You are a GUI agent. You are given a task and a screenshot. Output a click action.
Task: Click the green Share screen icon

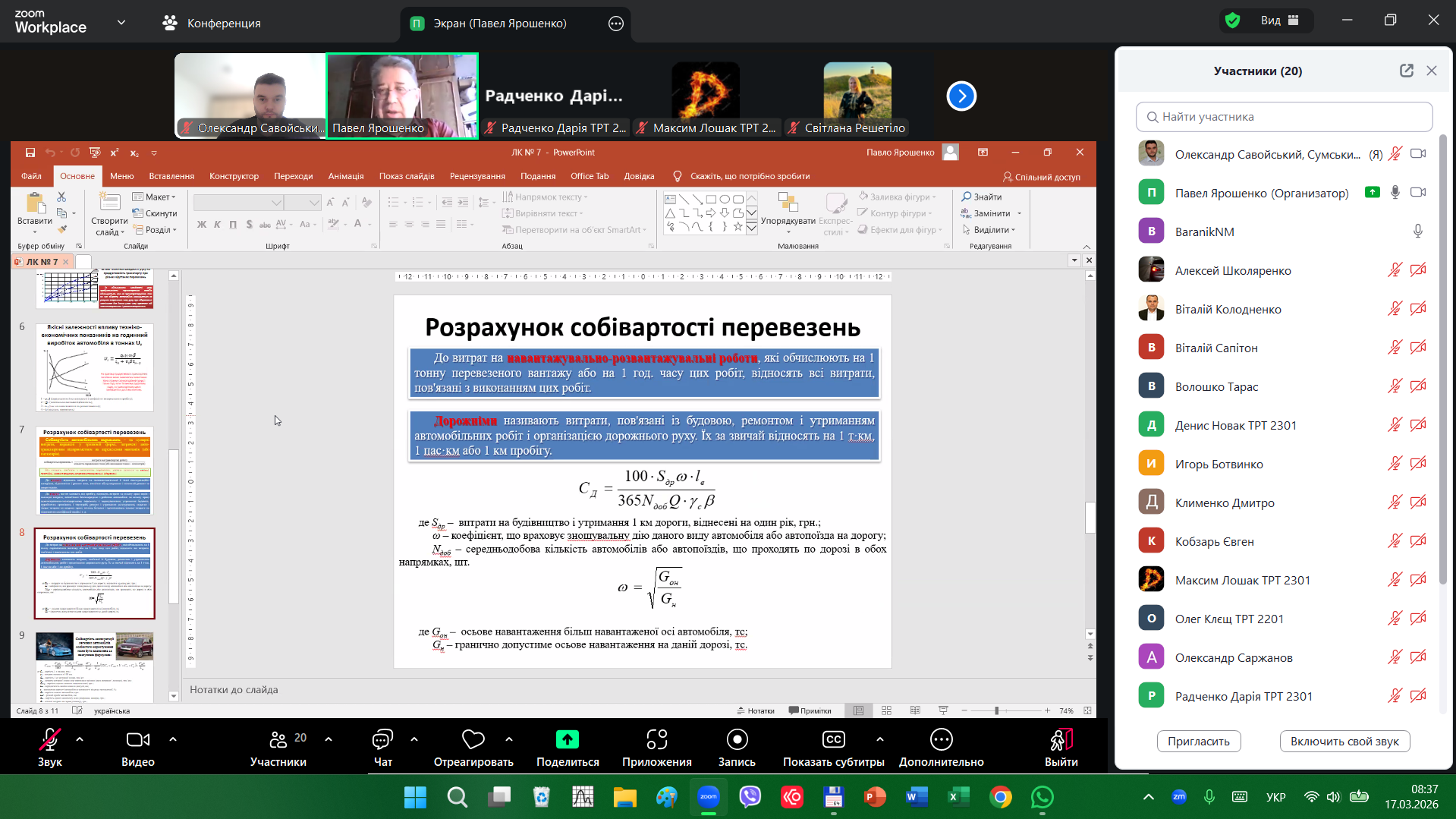point(567,739)
